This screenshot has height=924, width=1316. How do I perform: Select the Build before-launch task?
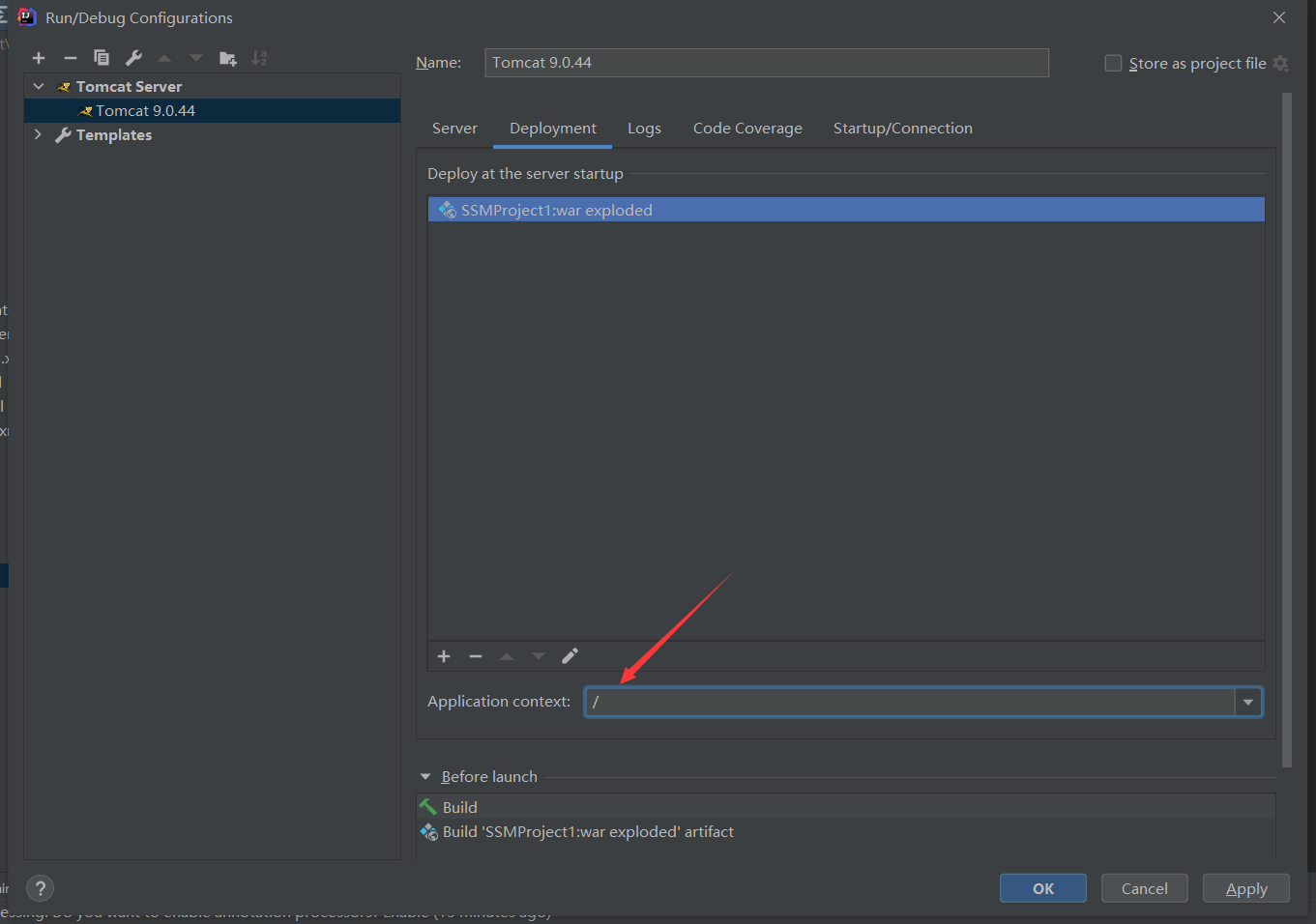point(846,807)
